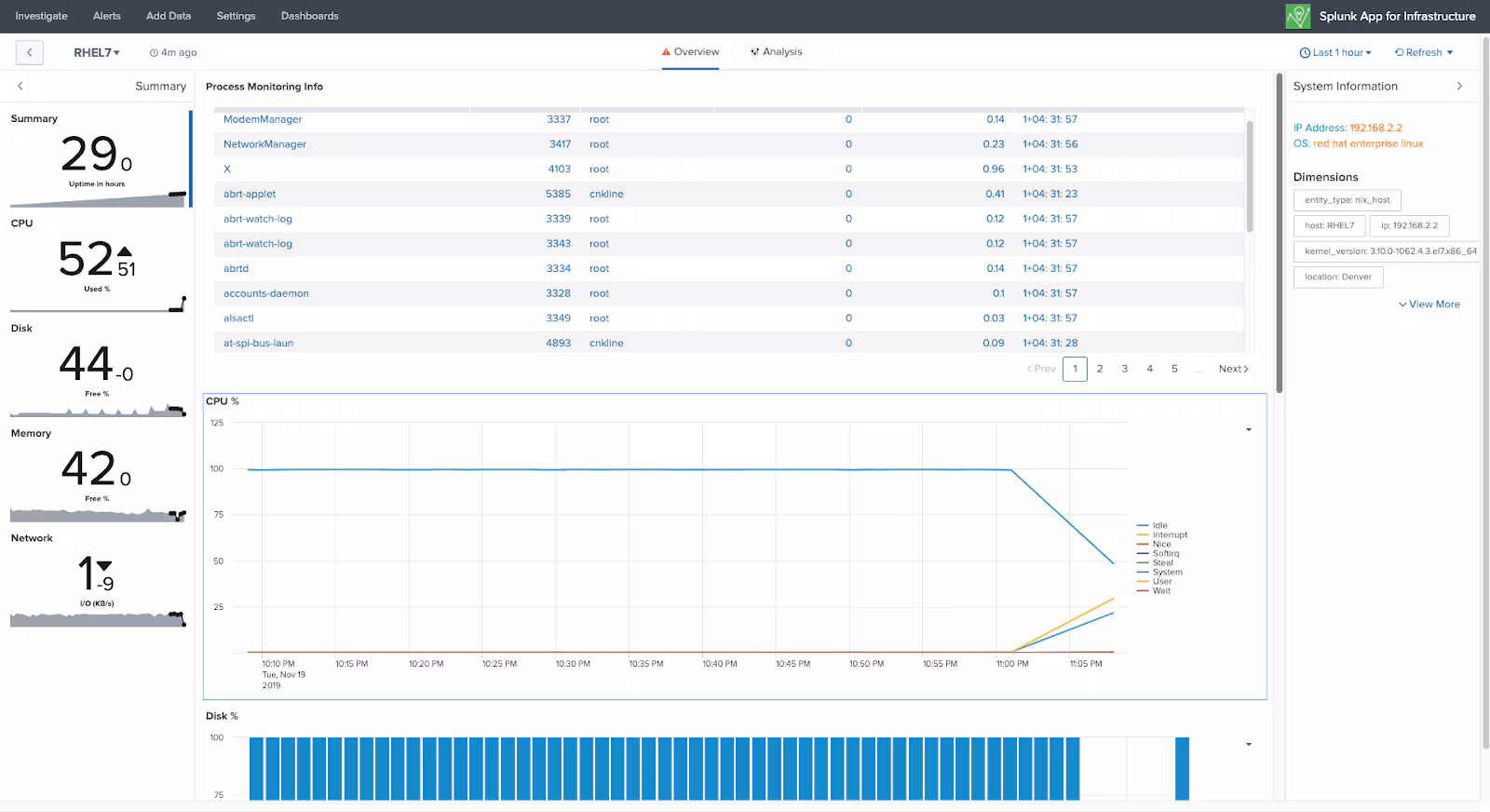The image size is (1490, 812).
Task: Click the Splunk App for Infrastructure logo
Action: 1297,16
